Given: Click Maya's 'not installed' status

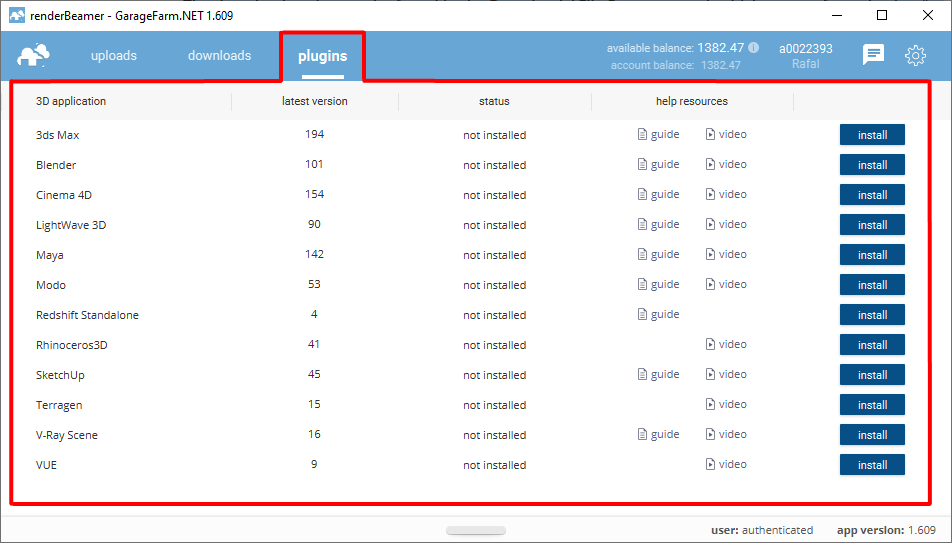Looking at the screenshot, I should [495, 255].
